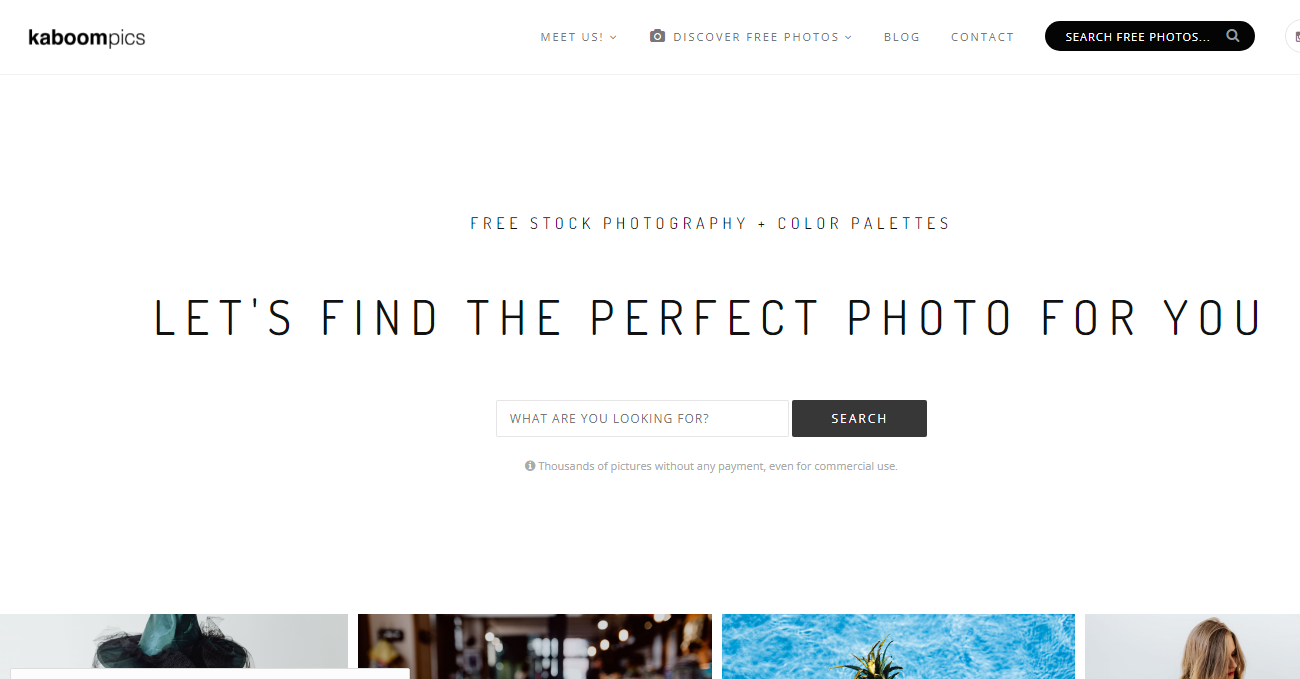Open the partially visible round icon at the header's right edge
The width and height of the screenshot is (1300, 679).
pos(1293,36)
